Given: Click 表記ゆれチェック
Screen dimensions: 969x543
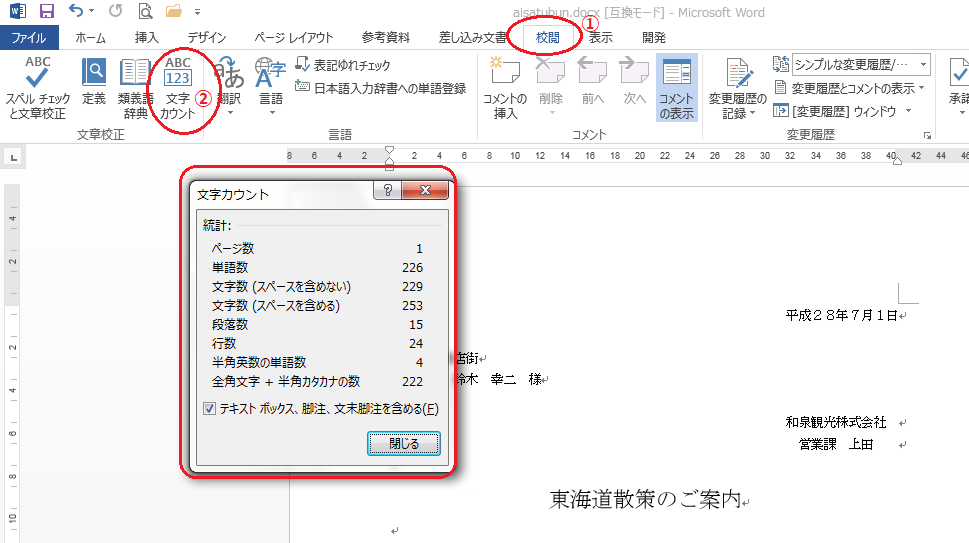Looking at the screenshot, I should pyautogui.click(x=343, y=65).
